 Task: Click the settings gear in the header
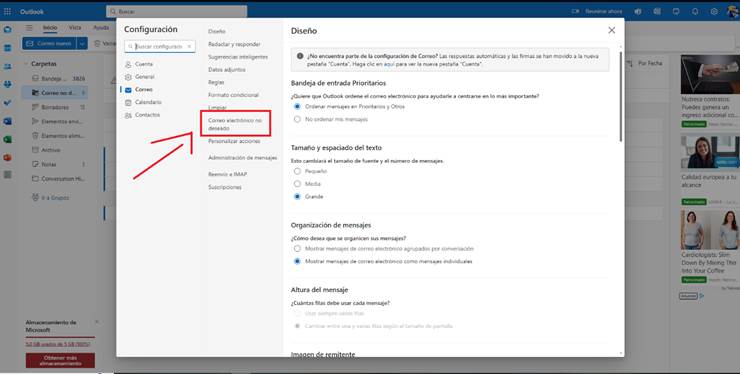[714, 11]
